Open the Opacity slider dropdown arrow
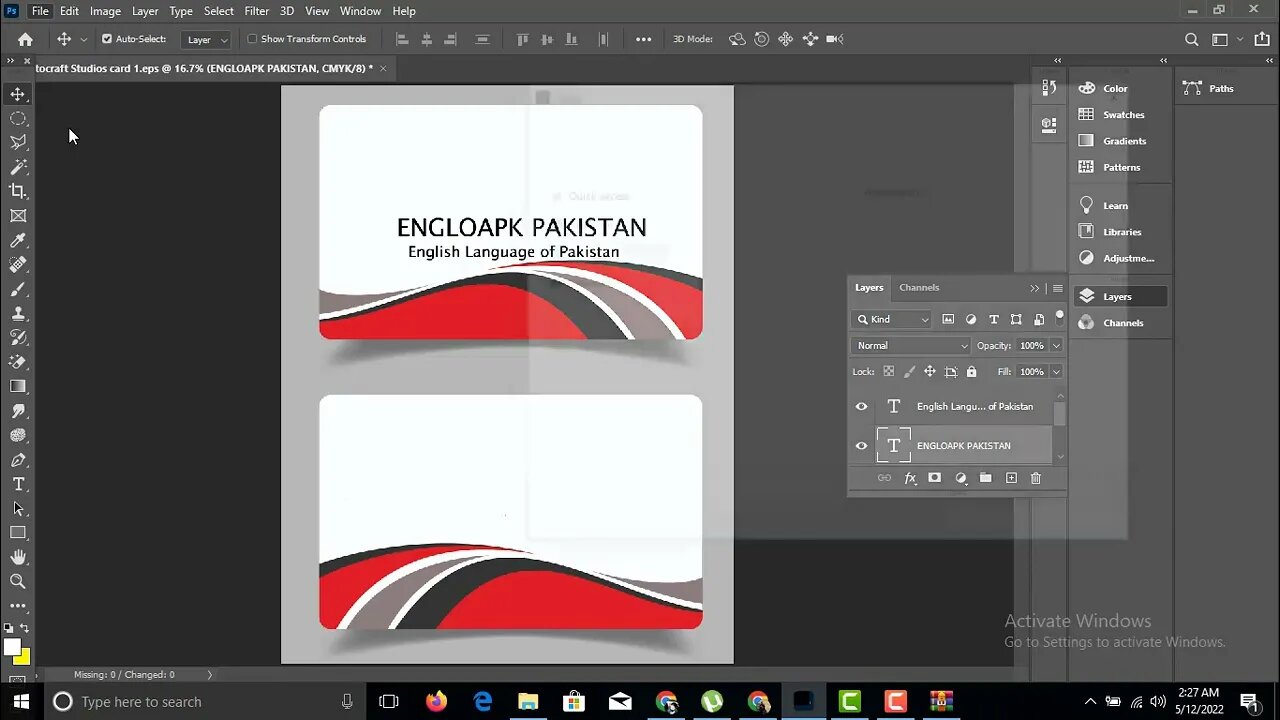1280x720 pixels. [1056, 345]
